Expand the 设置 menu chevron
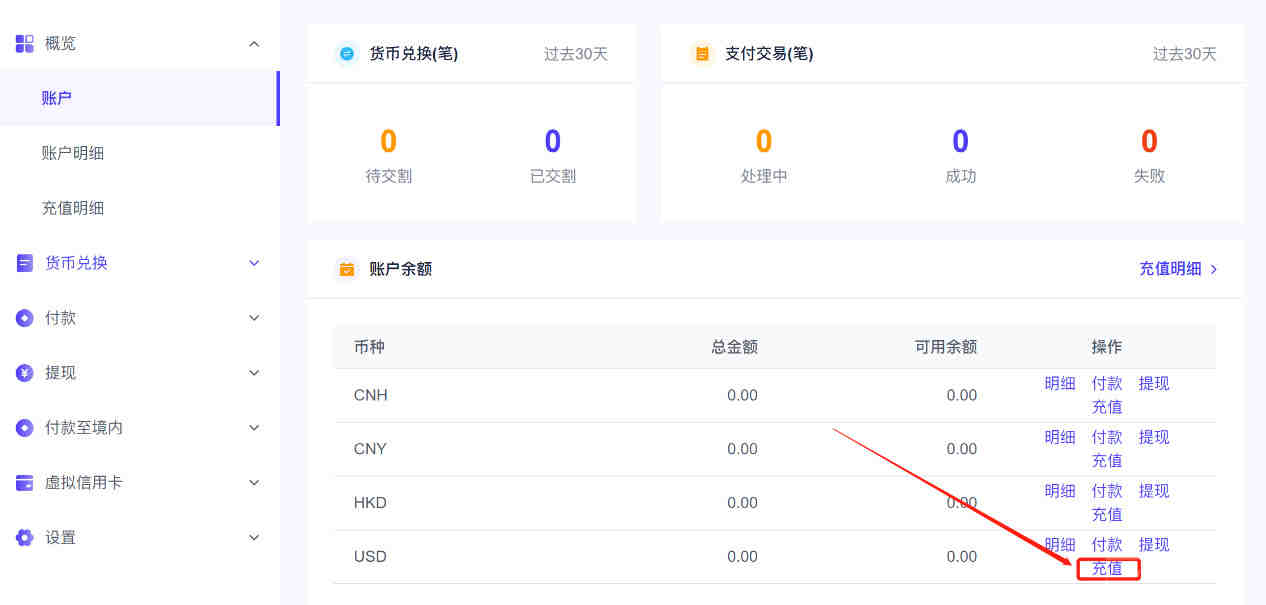The width and height of the screenshot is (1266, 605). click(x=254, y=538)
